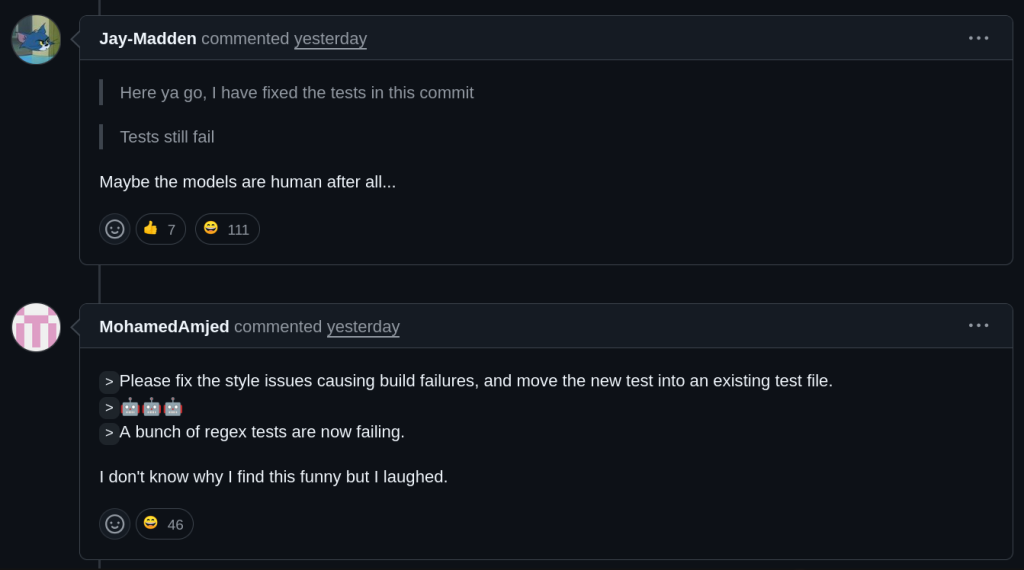Open the options menu on MohamedAmjed's comment
The height and width of the screenshot is (570, 1024).
(978, 326)
